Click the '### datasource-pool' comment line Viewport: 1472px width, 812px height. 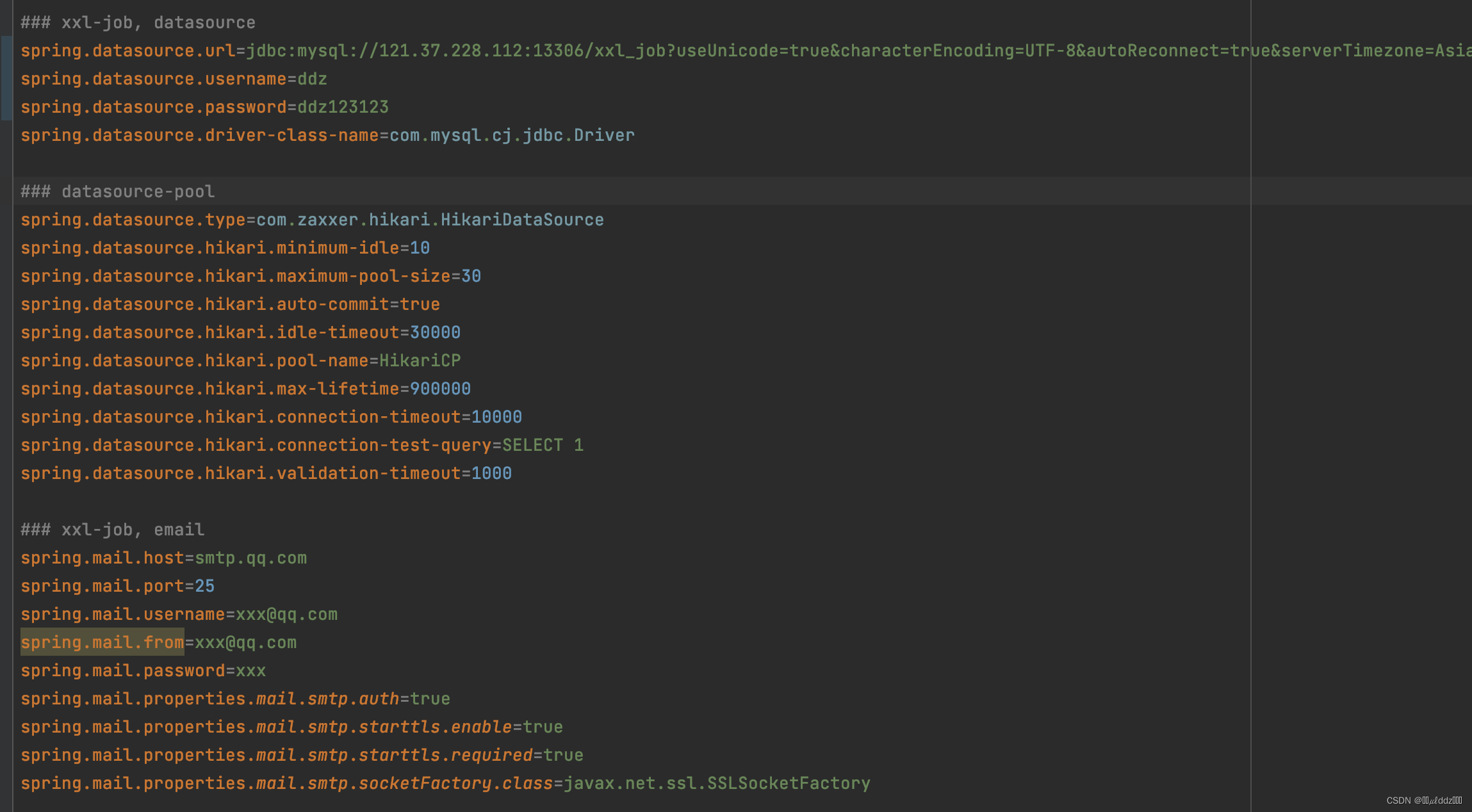pyautogui.click(x=117, y=192)
